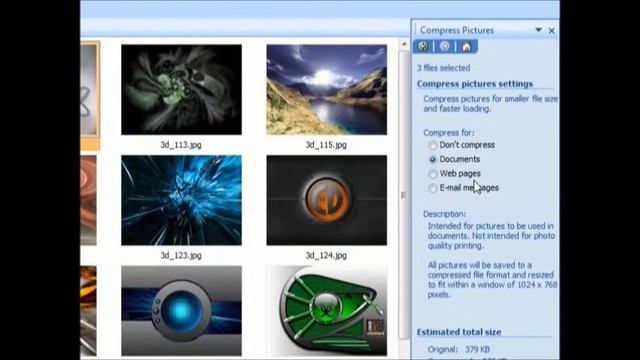The height and width of the screenshot is (360, 640).
Task: Click the 3d_113.jpg file name
Action: click(181, 145)
